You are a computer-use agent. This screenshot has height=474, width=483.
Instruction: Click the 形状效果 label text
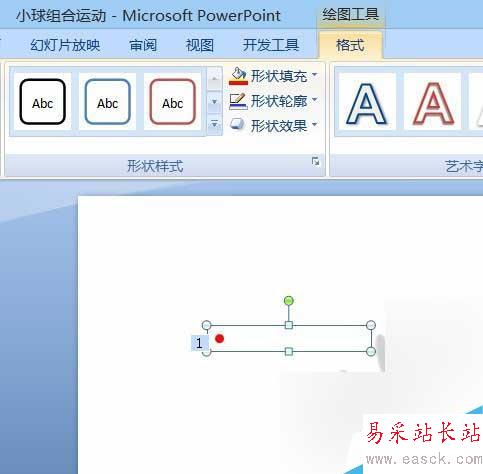click(x=279, y=125)
